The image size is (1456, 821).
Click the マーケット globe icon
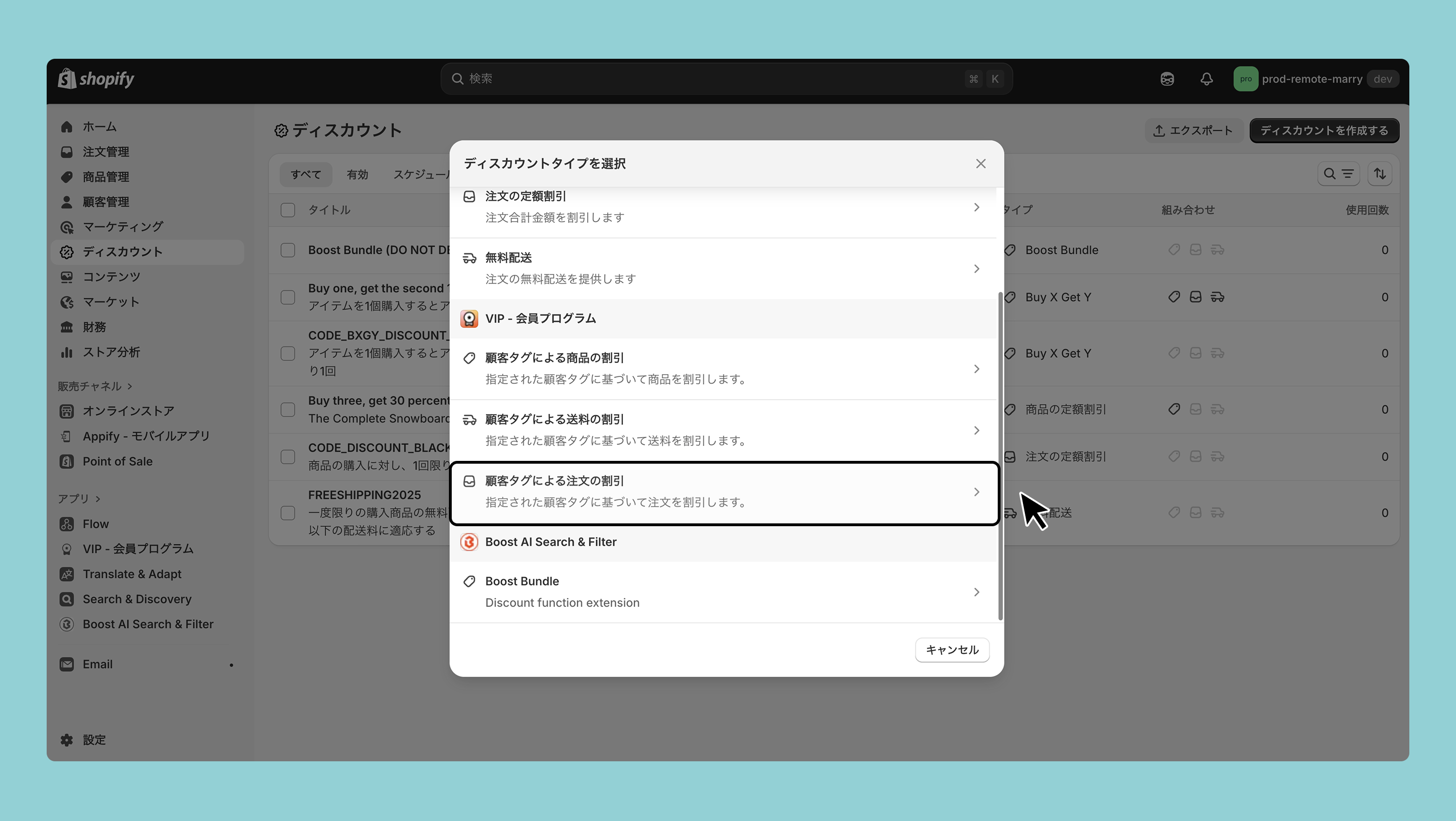coord(67,302)
